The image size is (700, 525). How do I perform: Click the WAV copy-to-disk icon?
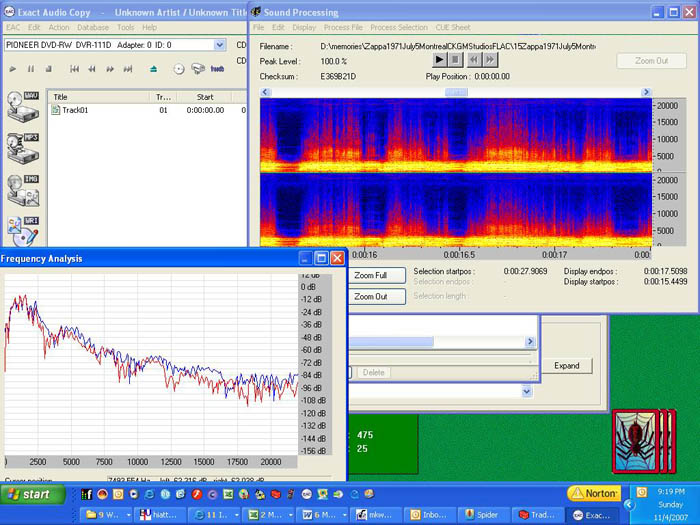23,106
